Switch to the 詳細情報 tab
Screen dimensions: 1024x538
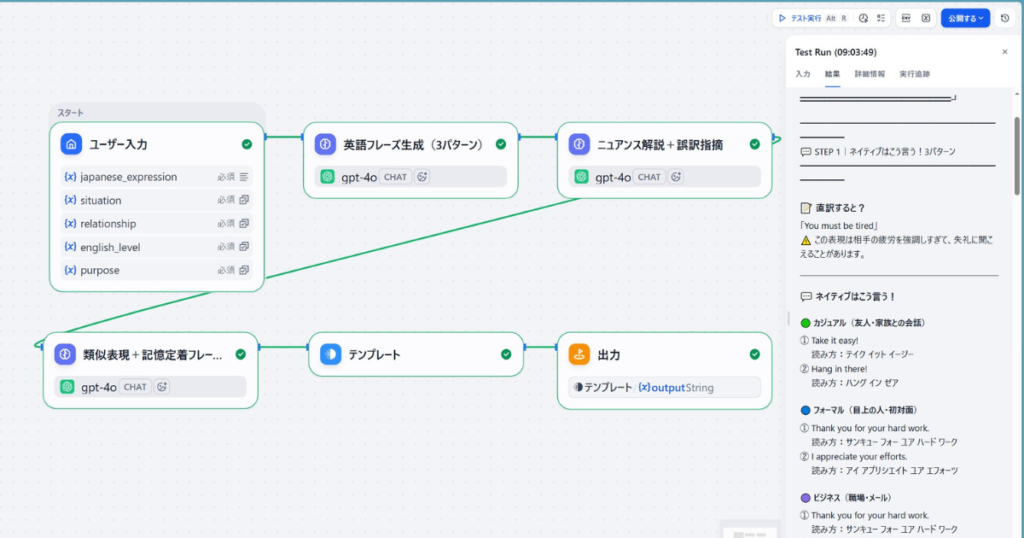point(869,74)
